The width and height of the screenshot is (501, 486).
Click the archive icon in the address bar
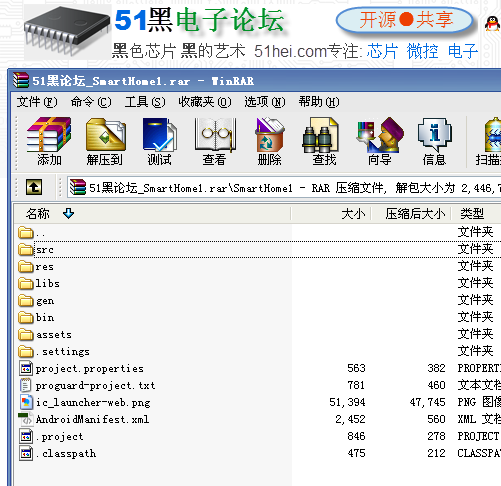click(x=78, y=187)
